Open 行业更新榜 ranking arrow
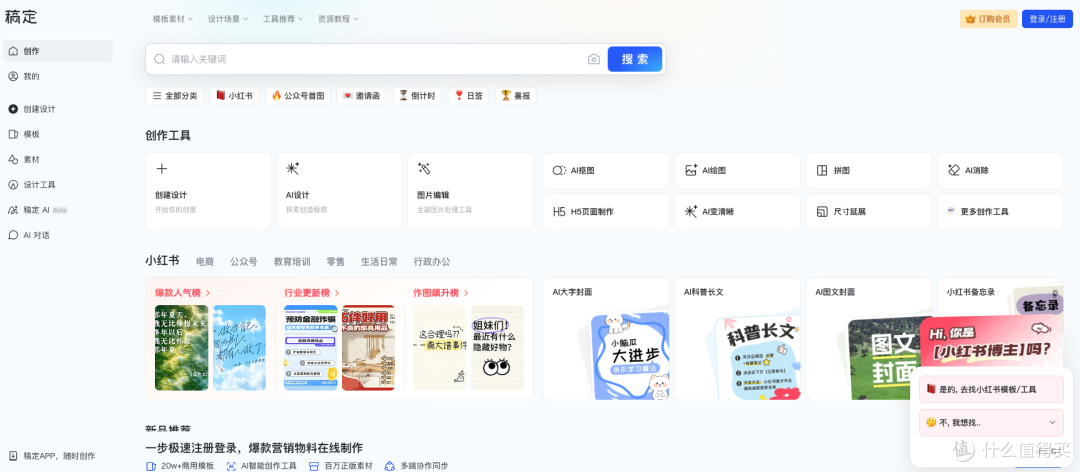 point(337,293)
